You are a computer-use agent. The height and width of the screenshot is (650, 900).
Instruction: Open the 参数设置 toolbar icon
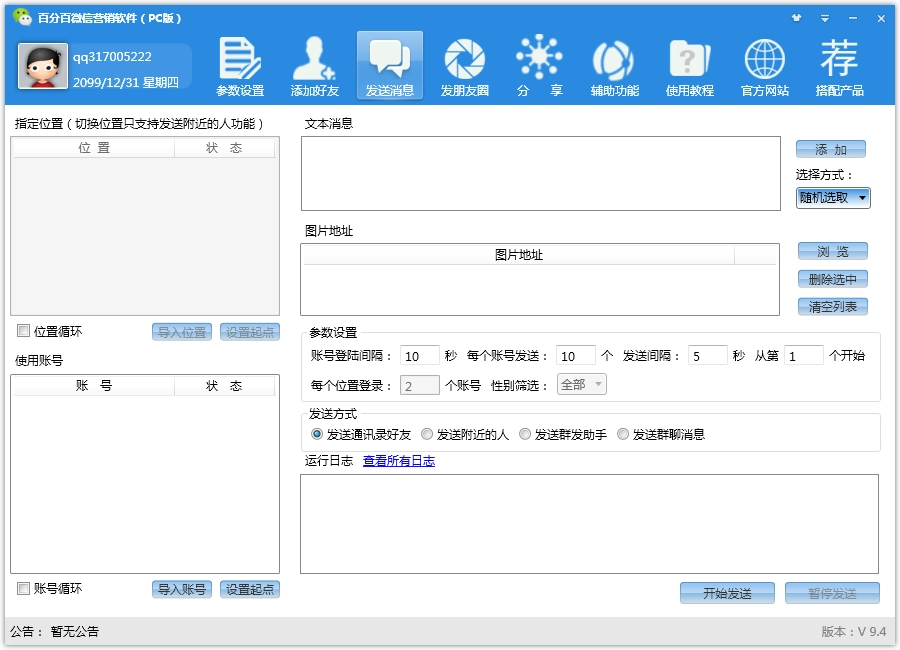(240, 66)
